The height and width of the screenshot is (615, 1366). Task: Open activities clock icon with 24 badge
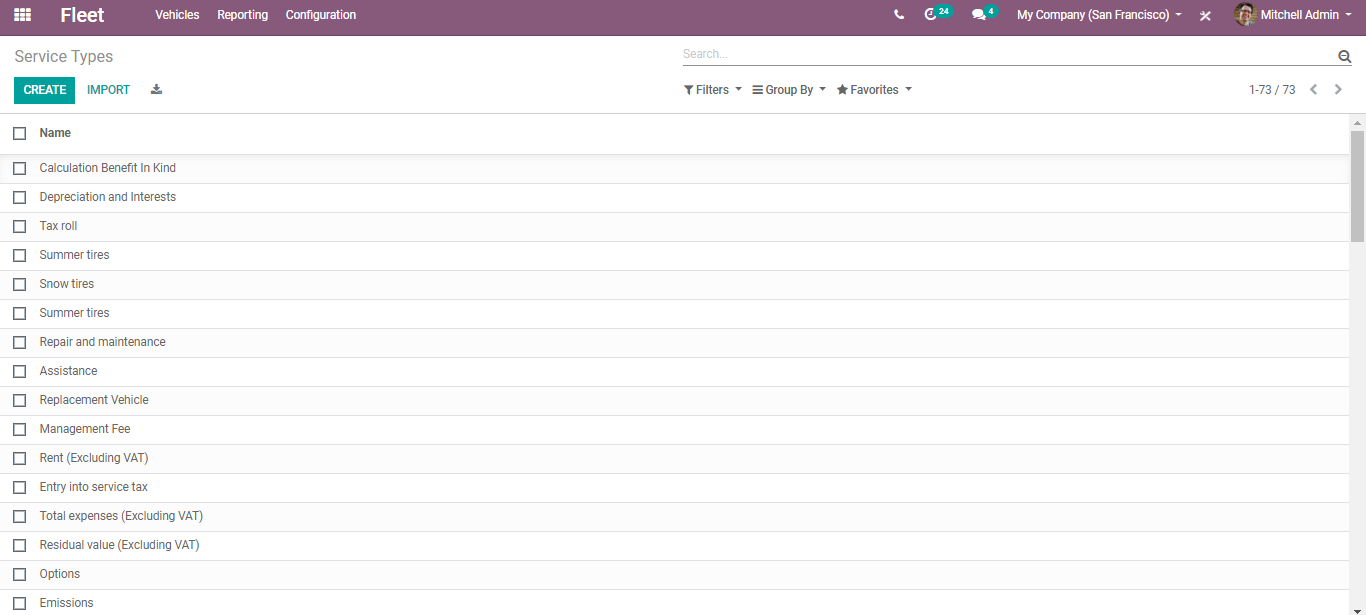(937, 14)
